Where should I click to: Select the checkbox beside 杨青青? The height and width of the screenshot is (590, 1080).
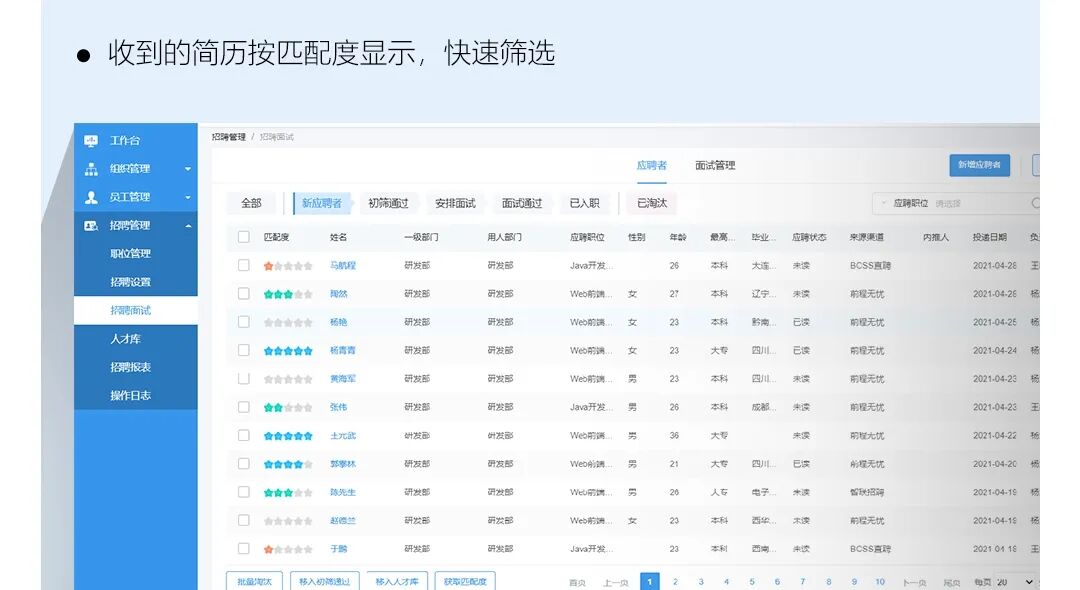tap(243, 350)
